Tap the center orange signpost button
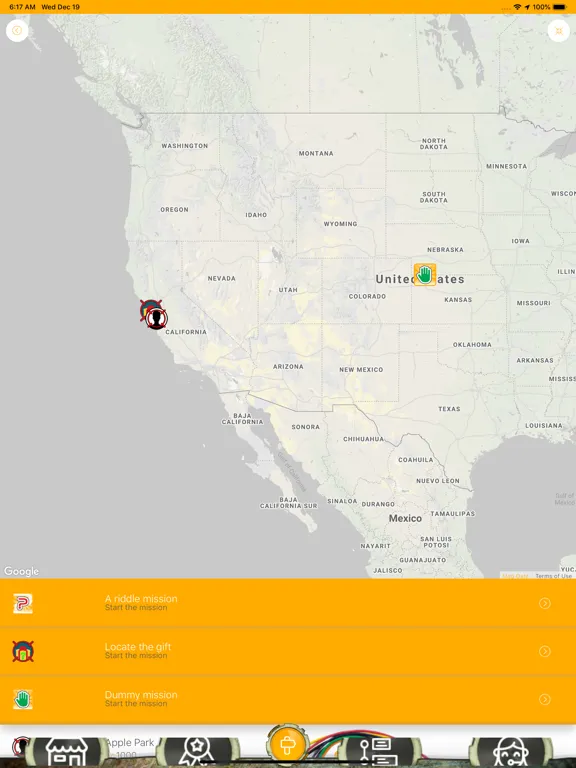The image size is (576, 768). tap(288, 745)
